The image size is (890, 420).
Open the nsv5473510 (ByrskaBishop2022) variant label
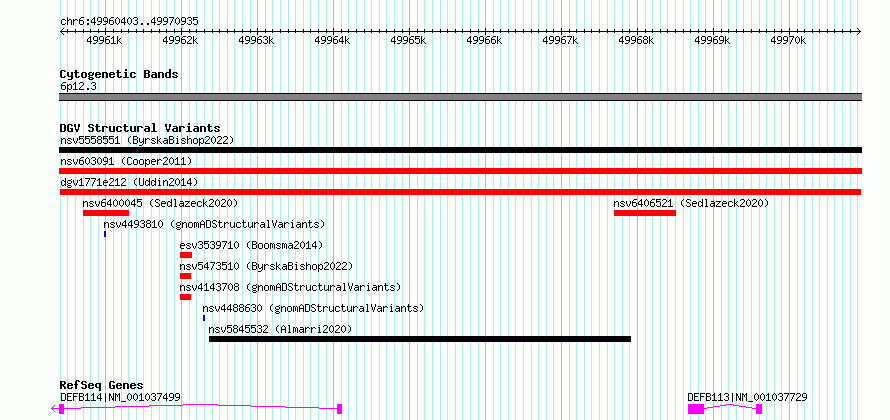pyautogui.click(x=266, y=266)
